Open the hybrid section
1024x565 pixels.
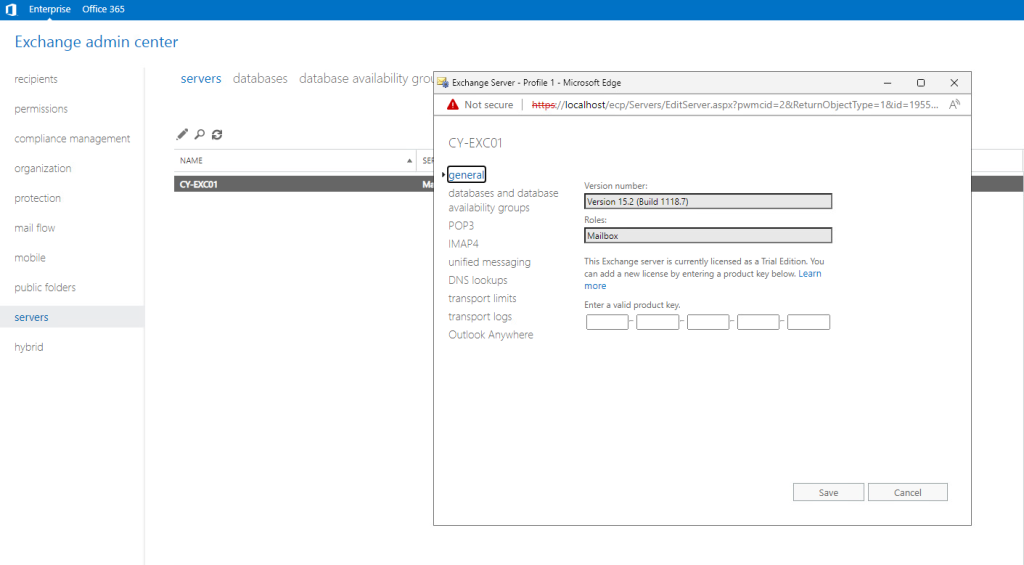pos(29,347)
